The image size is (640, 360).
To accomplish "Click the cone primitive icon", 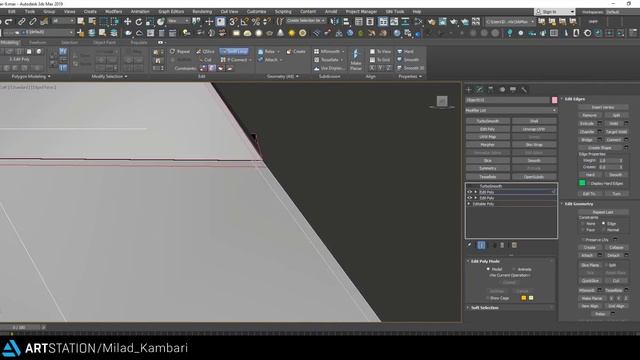I will coord(280,33).
